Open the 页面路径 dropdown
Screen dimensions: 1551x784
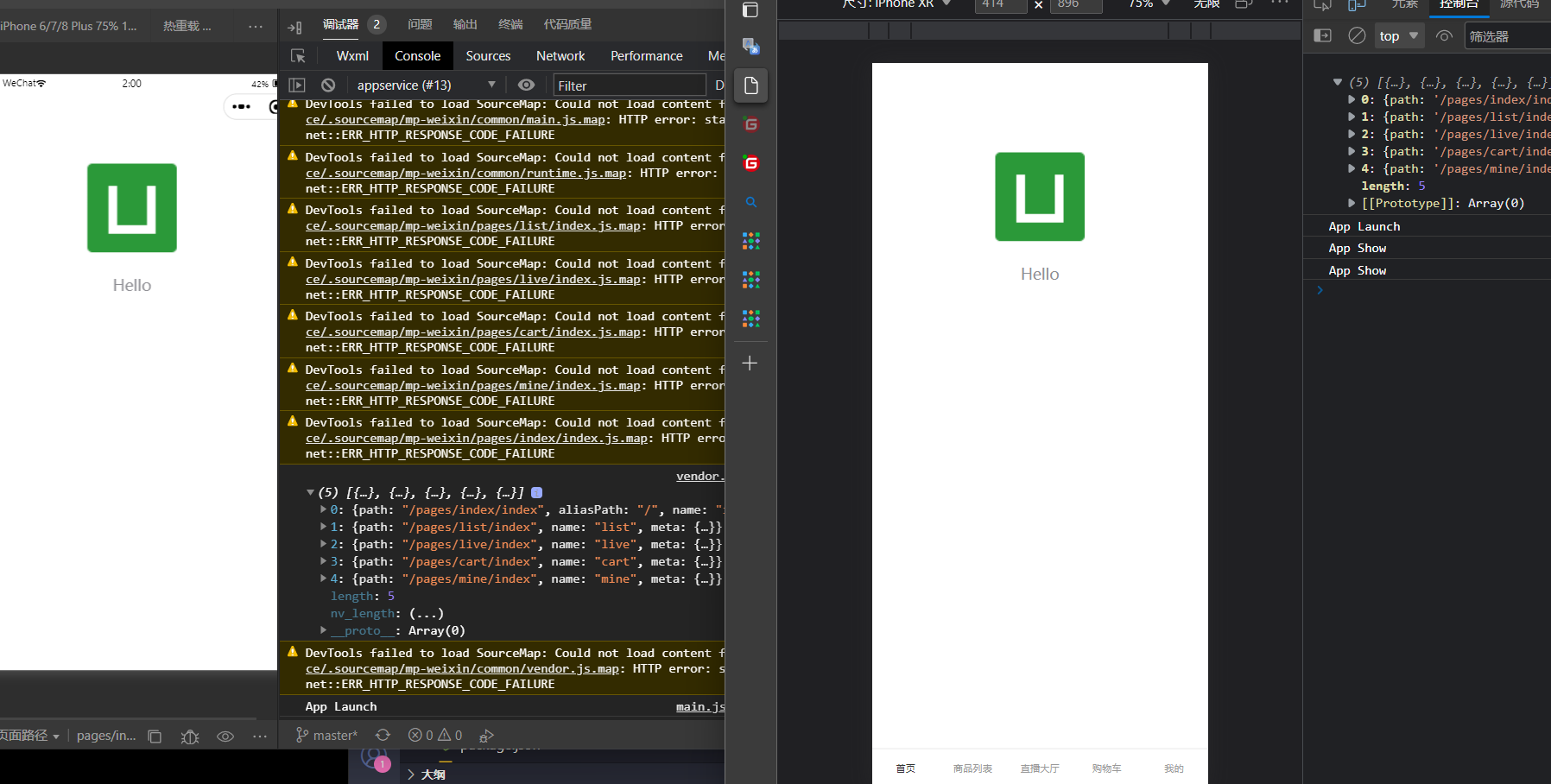pos(29,736)
